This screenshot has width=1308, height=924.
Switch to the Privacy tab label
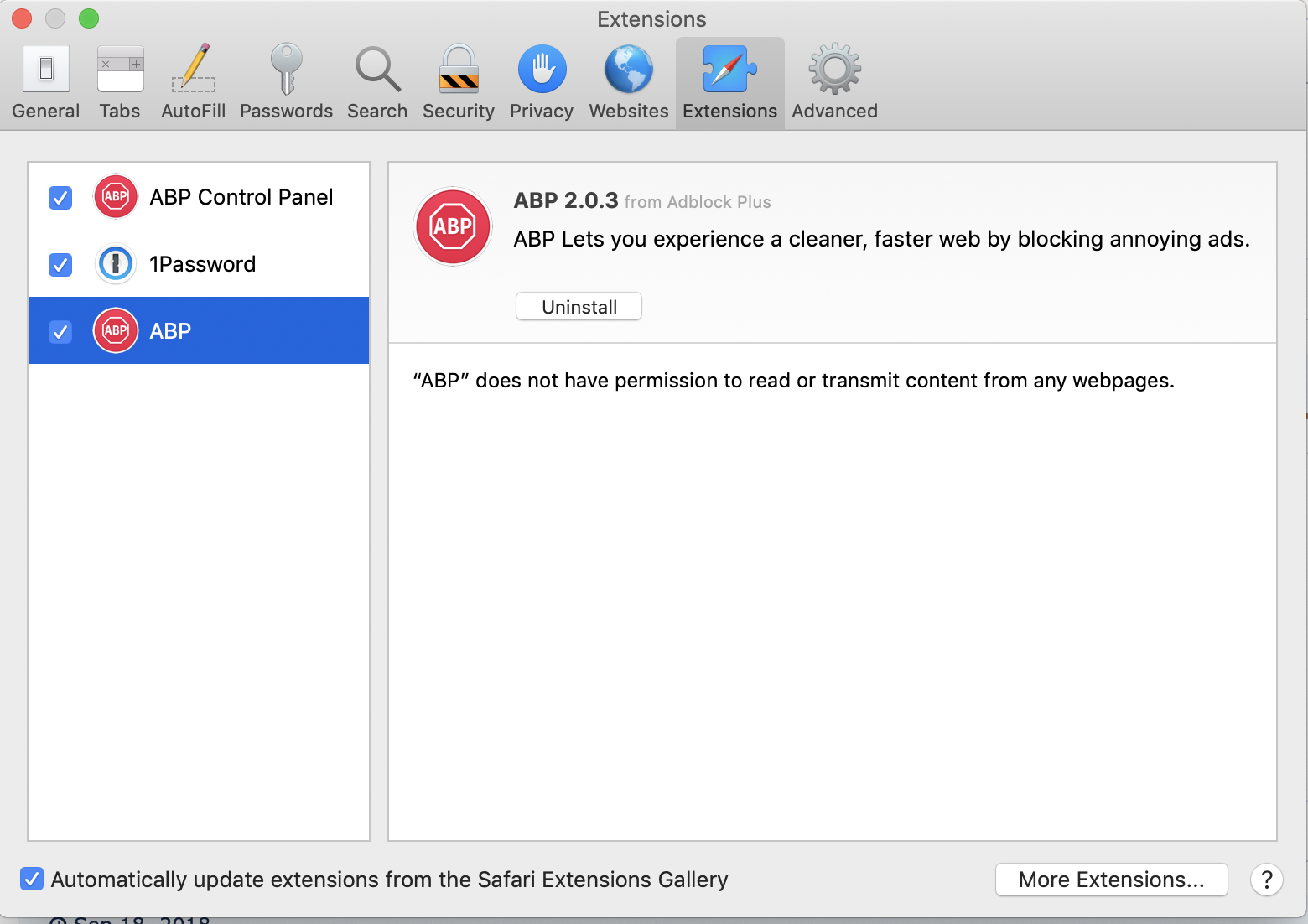pos(542,111)
